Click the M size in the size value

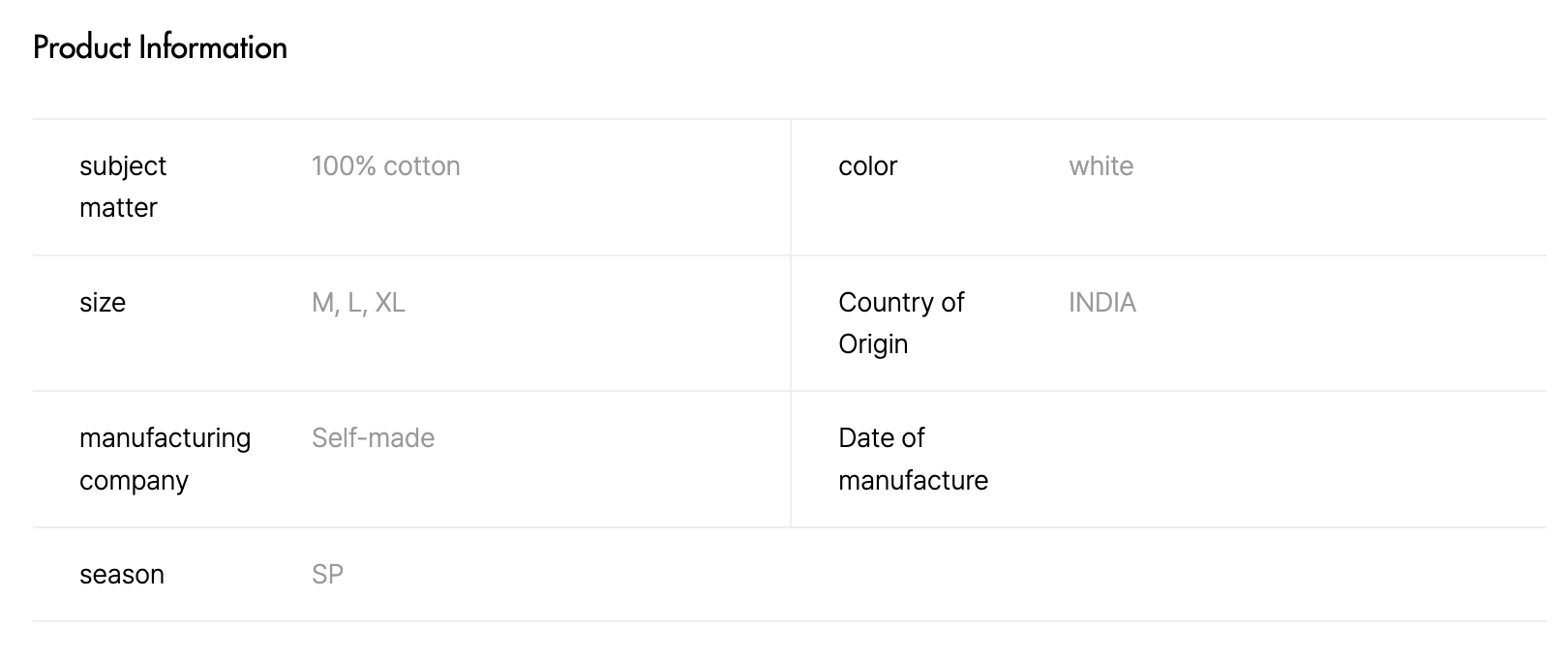[322, 303]
